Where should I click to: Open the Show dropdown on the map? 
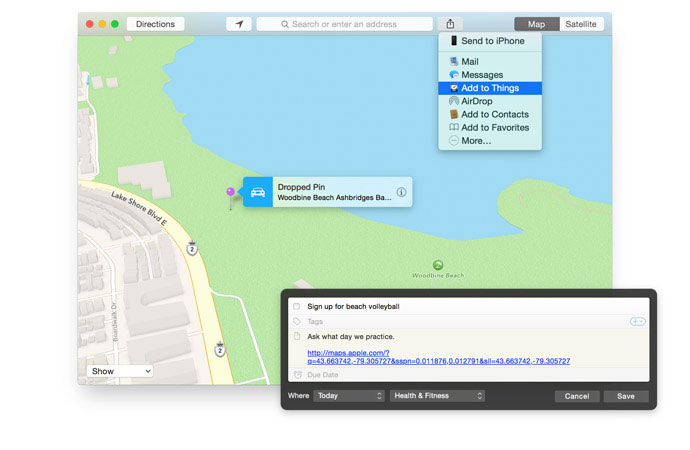pyautogui.click(x=120, y=371)
